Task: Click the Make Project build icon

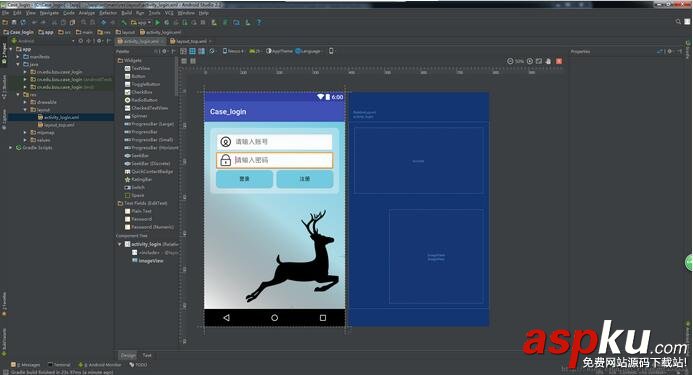Action: 124,22
